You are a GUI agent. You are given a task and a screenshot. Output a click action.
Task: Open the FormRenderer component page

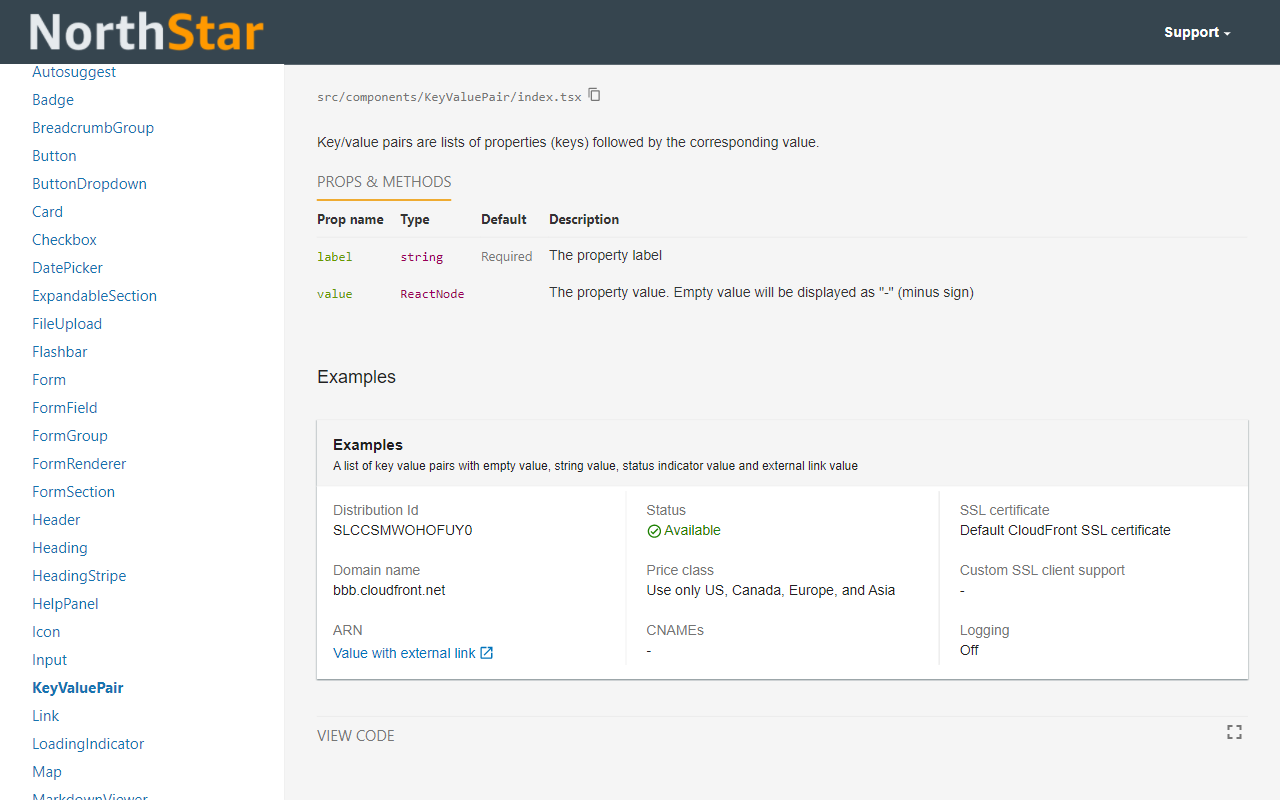coord(79,463)
